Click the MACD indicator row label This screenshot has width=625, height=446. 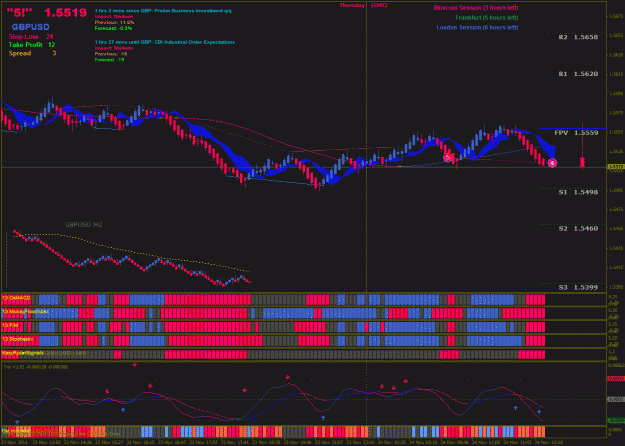click(x=16, y=297)
